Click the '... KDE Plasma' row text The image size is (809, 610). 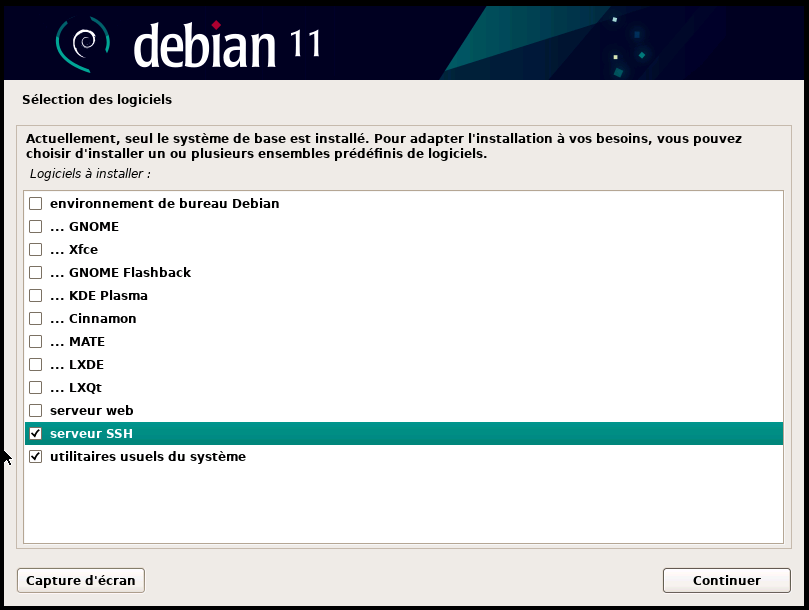click(99, 295)
